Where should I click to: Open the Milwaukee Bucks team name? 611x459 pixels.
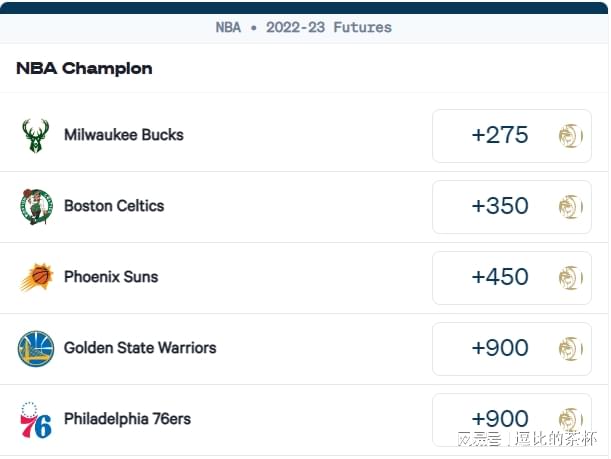click(x=124, y=135)
